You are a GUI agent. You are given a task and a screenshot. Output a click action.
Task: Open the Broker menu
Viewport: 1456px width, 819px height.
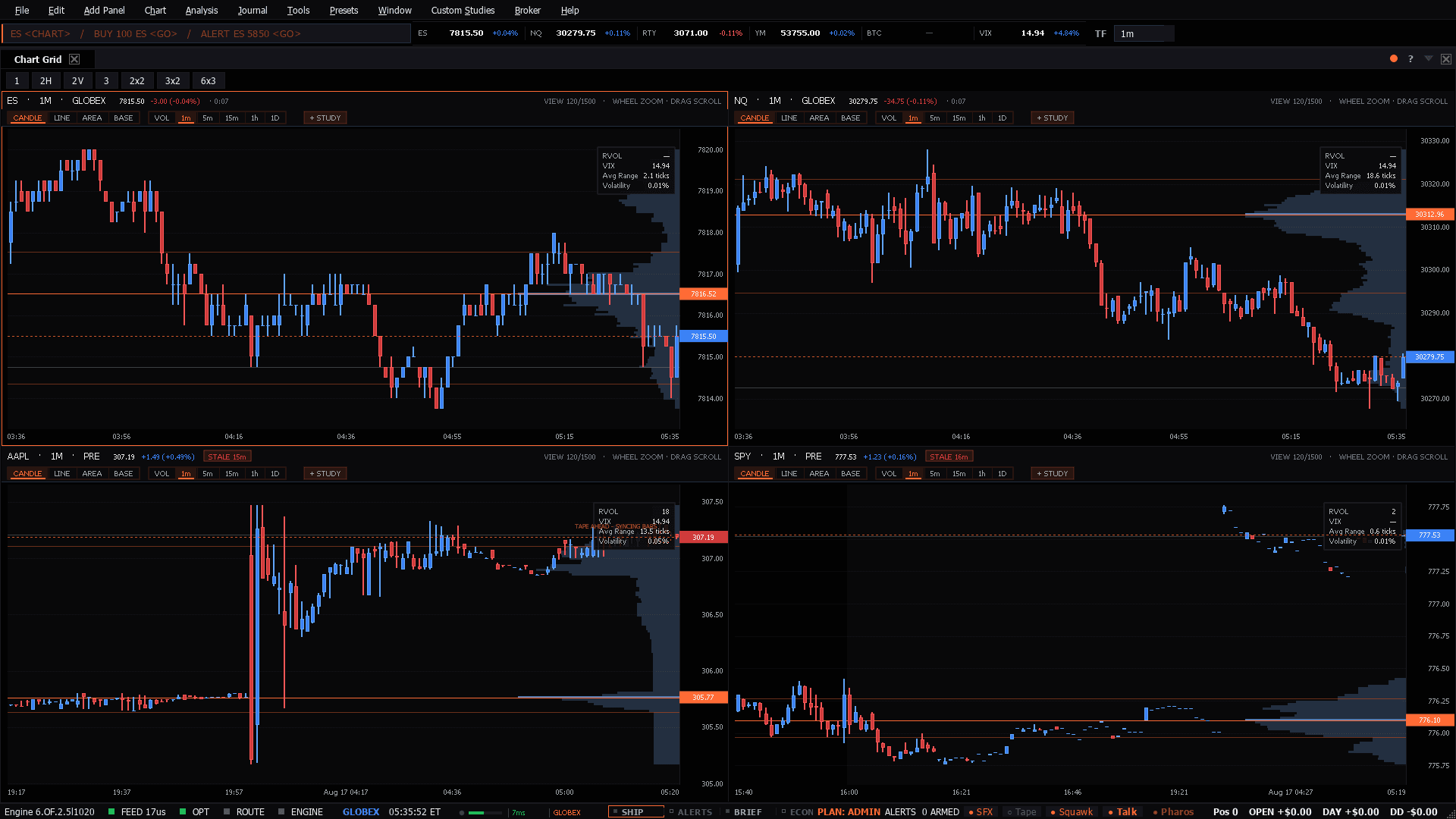[527, 10]
